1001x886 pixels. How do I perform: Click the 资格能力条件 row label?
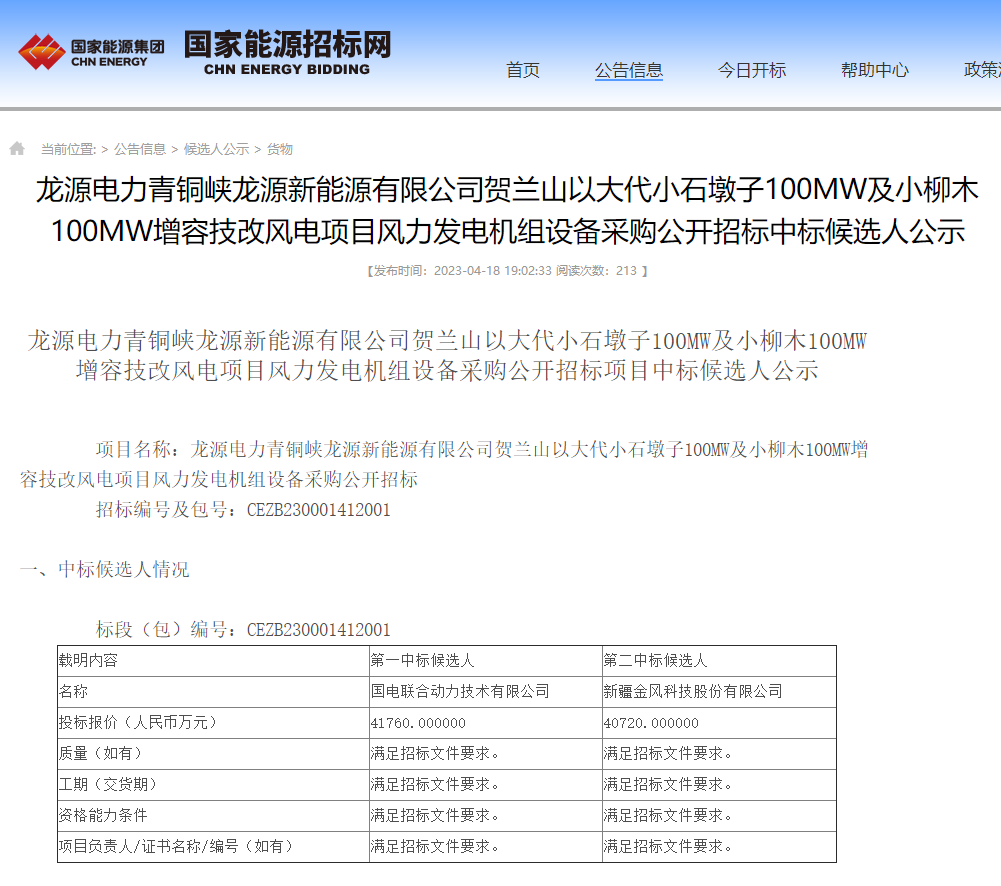[213, 816]
